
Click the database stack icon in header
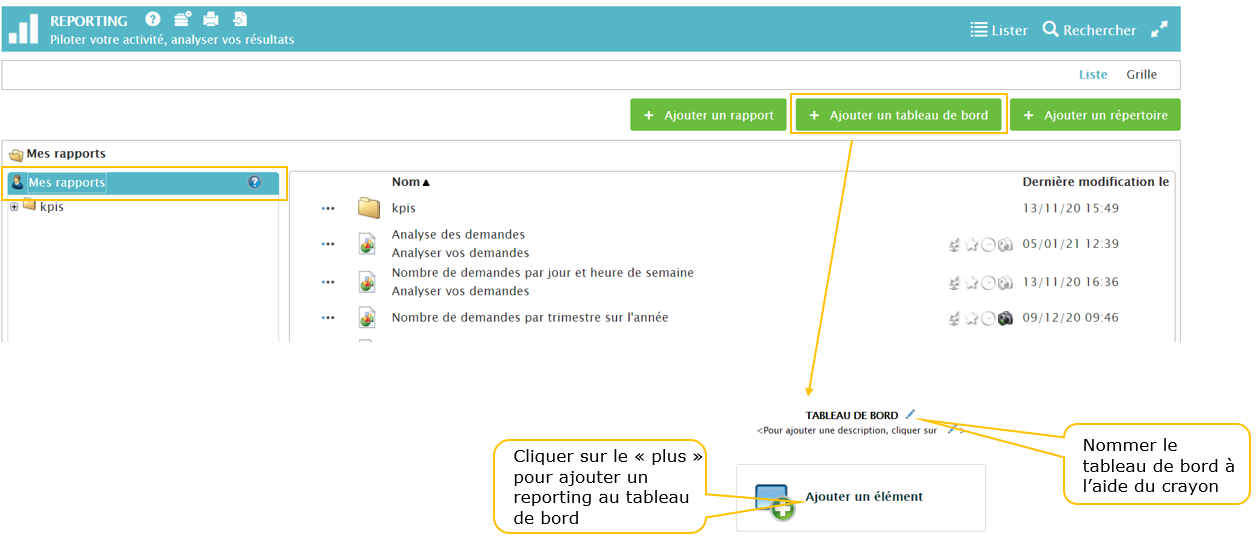(182, 19)
